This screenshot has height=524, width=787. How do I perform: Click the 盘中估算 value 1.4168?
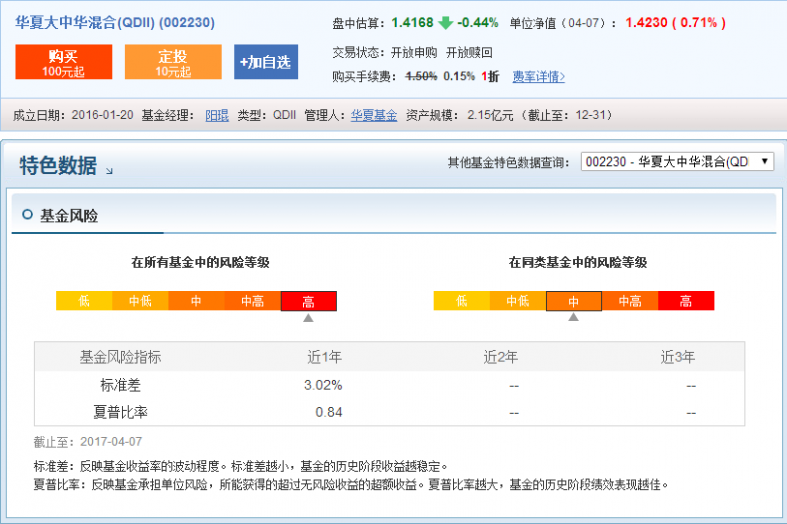(412, 23)
